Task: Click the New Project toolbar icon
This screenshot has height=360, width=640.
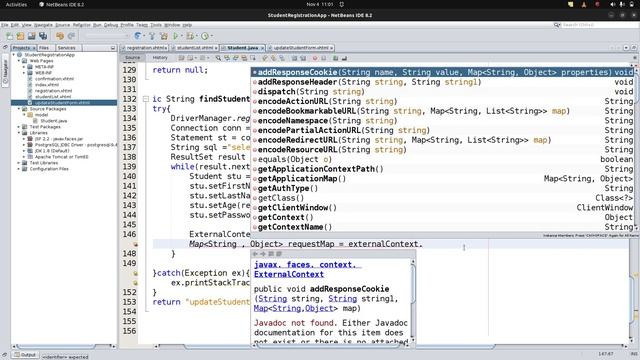Action: [x=20, y=36]
